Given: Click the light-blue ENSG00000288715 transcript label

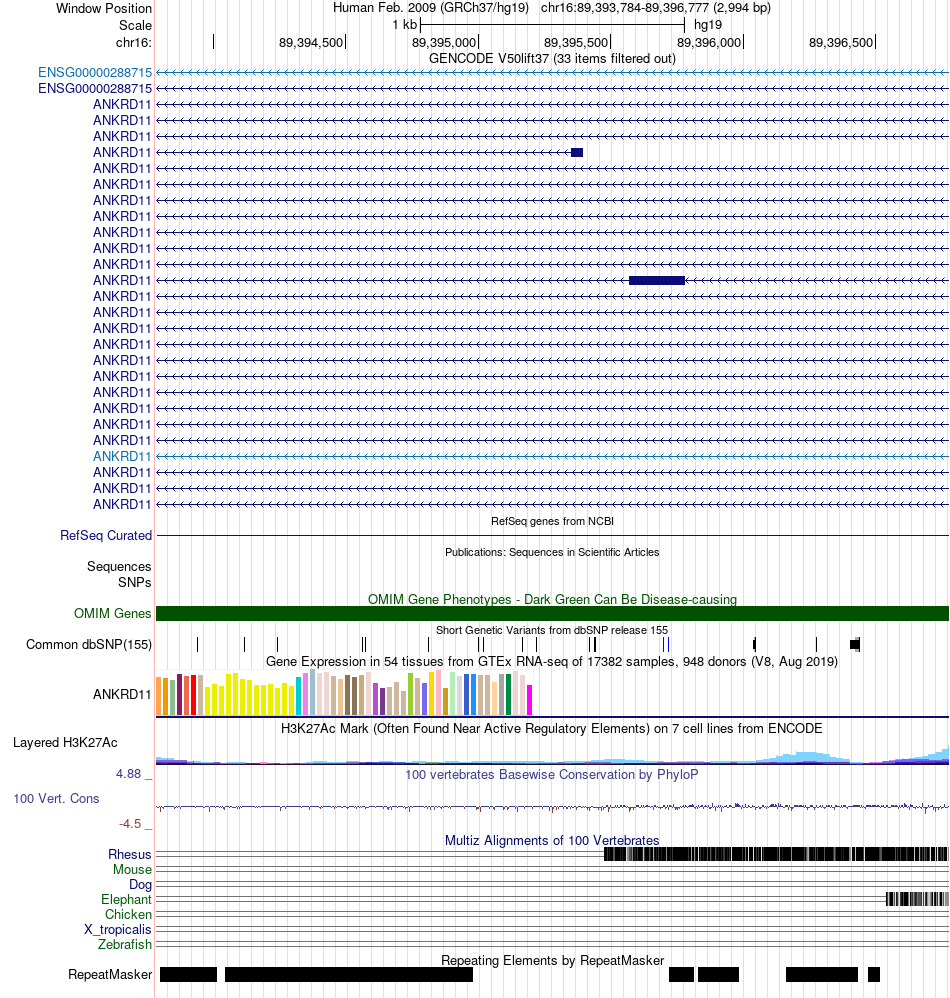Looking at the screenshot, I should [x=95, y=73].
